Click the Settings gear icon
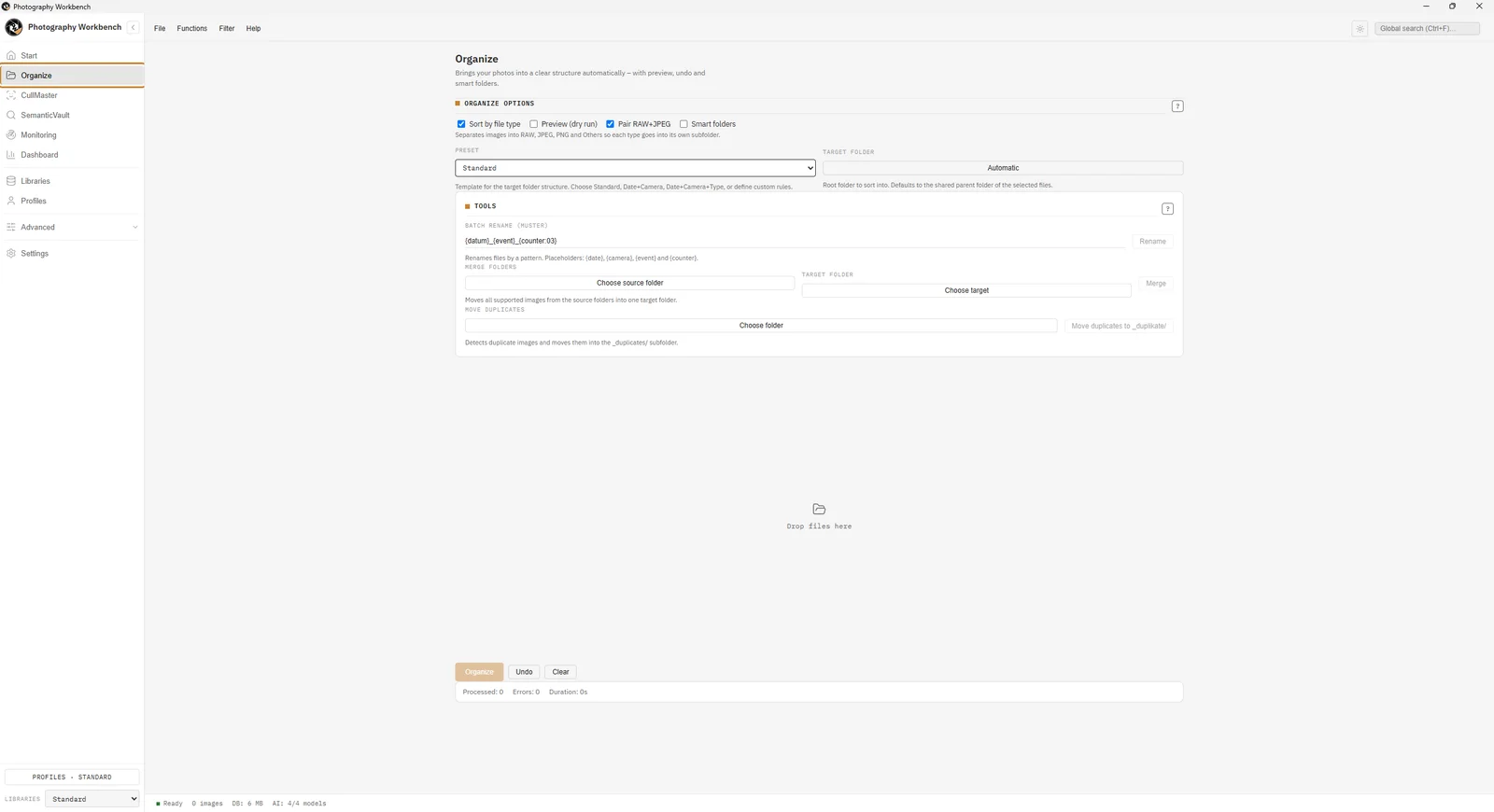Viewport: 1494px width, 812px height. (11, 253)
